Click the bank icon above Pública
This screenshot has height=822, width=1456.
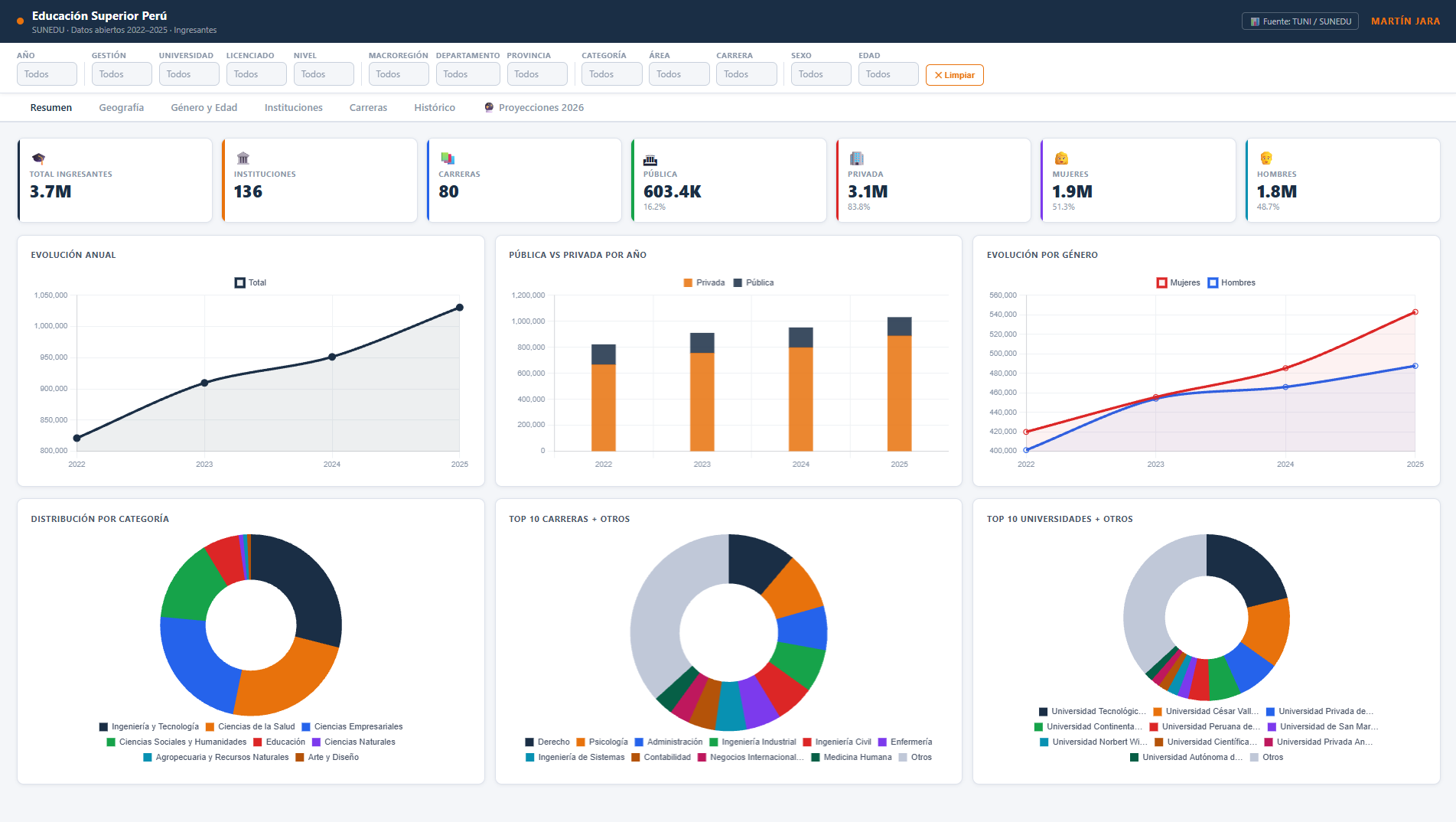click(650, 158)
